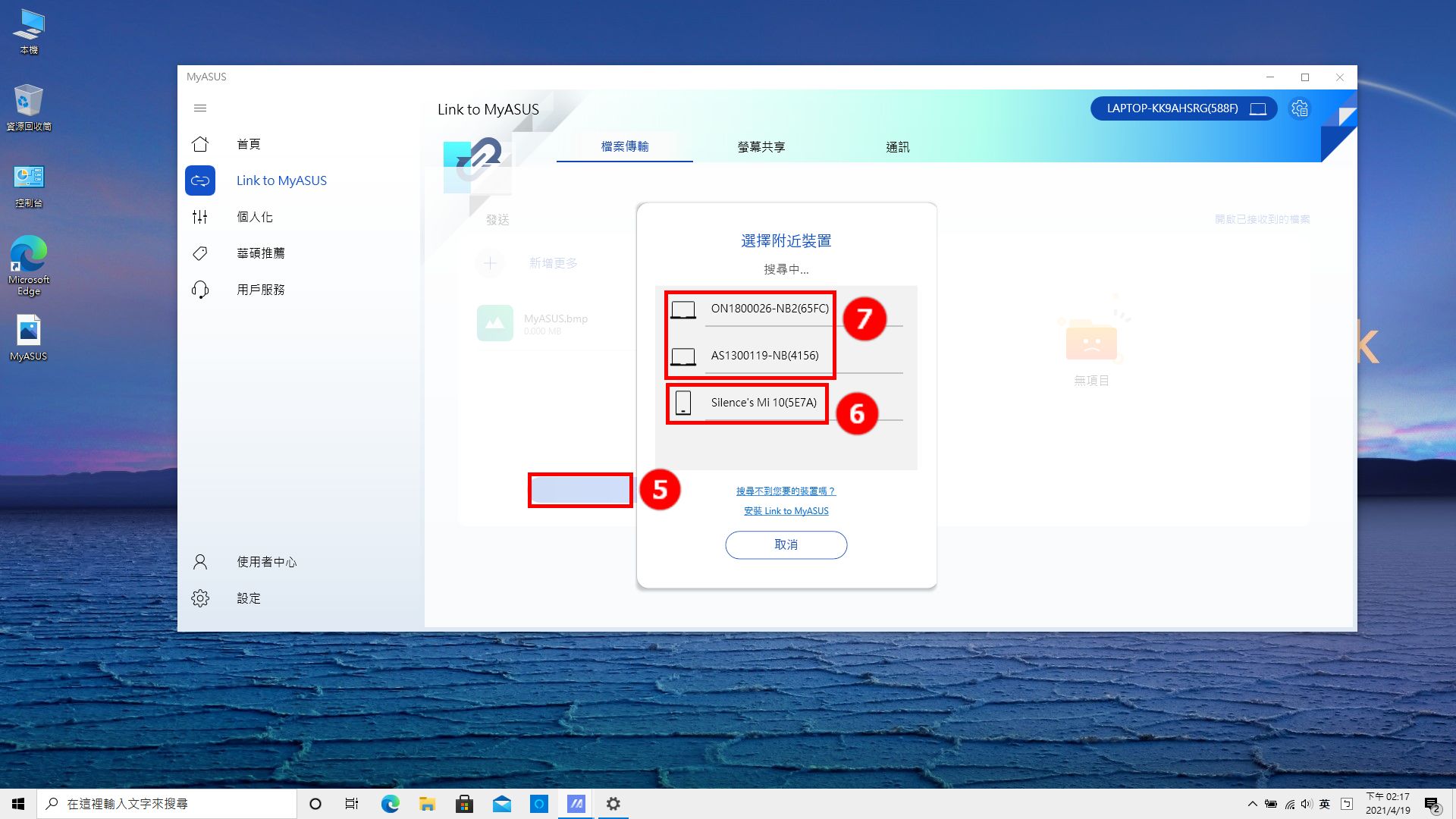Click MyASUS app icon on taskbar
1456x819 pixels.
click(x=576, y=804)
